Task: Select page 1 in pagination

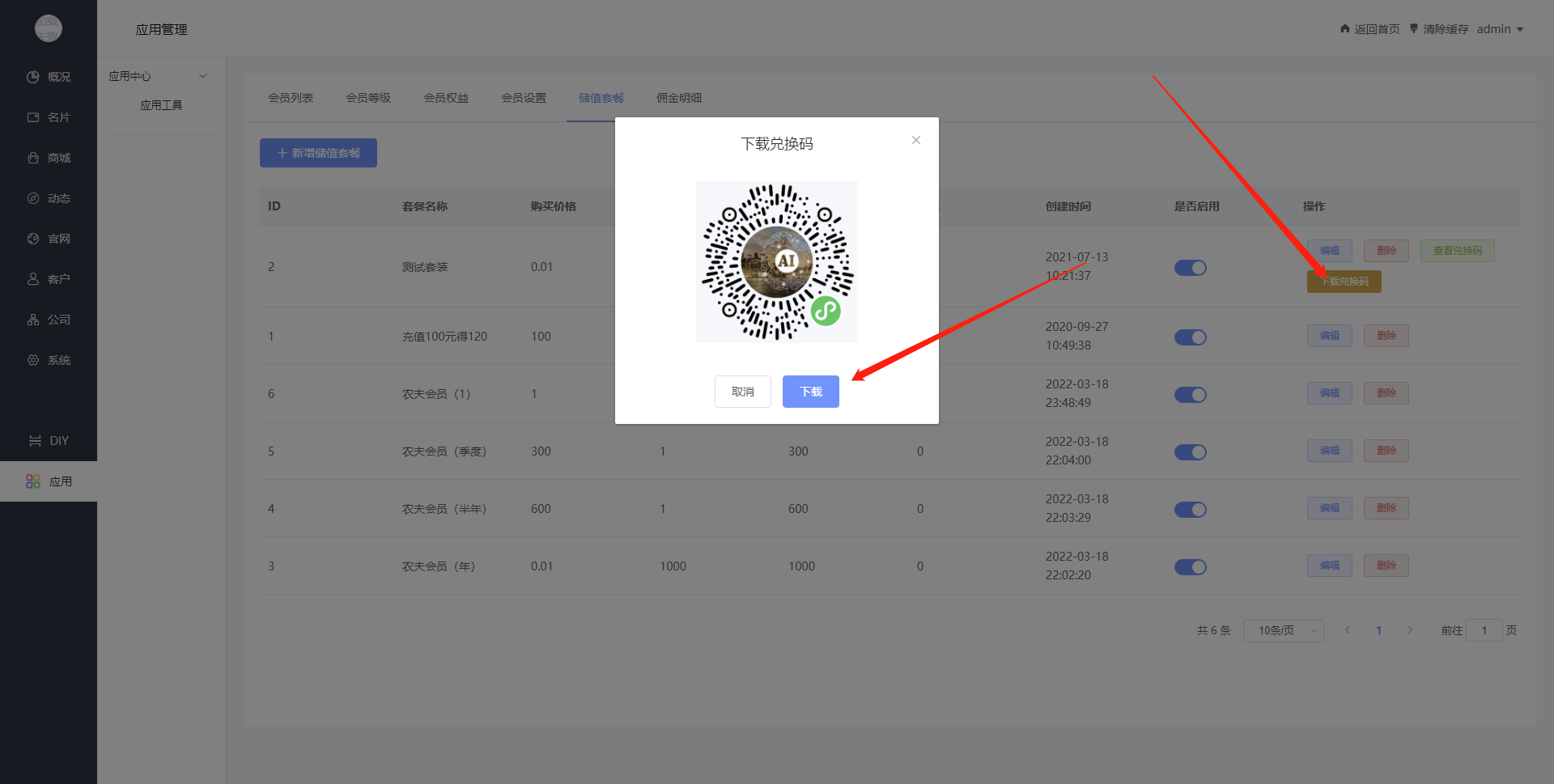Action: tap(1378, 630)
